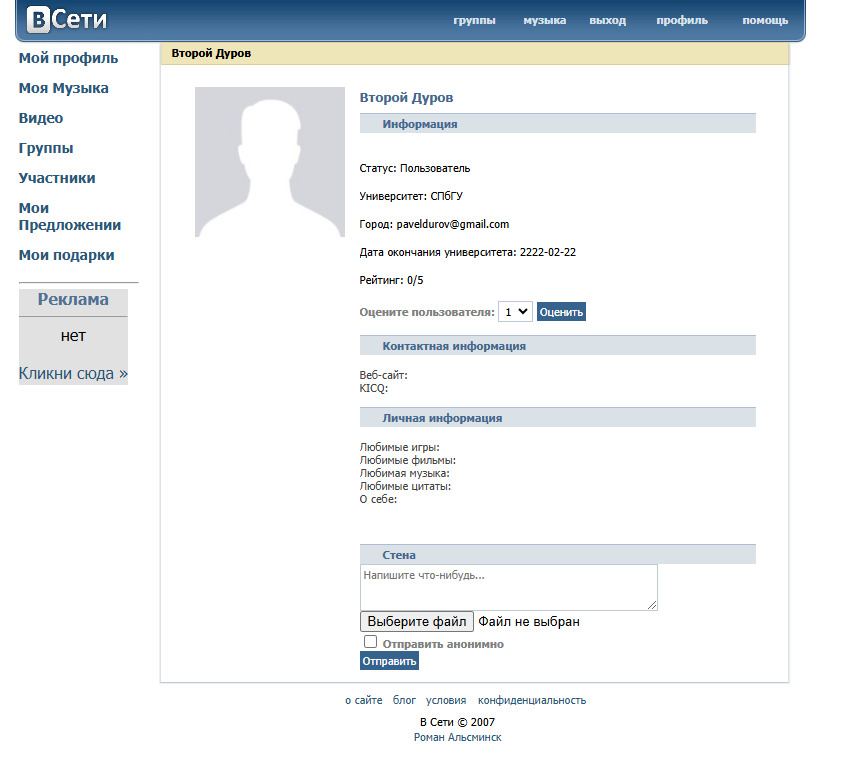Click the Файл не выбран label

pyautogui.click(x=529, y=622)
